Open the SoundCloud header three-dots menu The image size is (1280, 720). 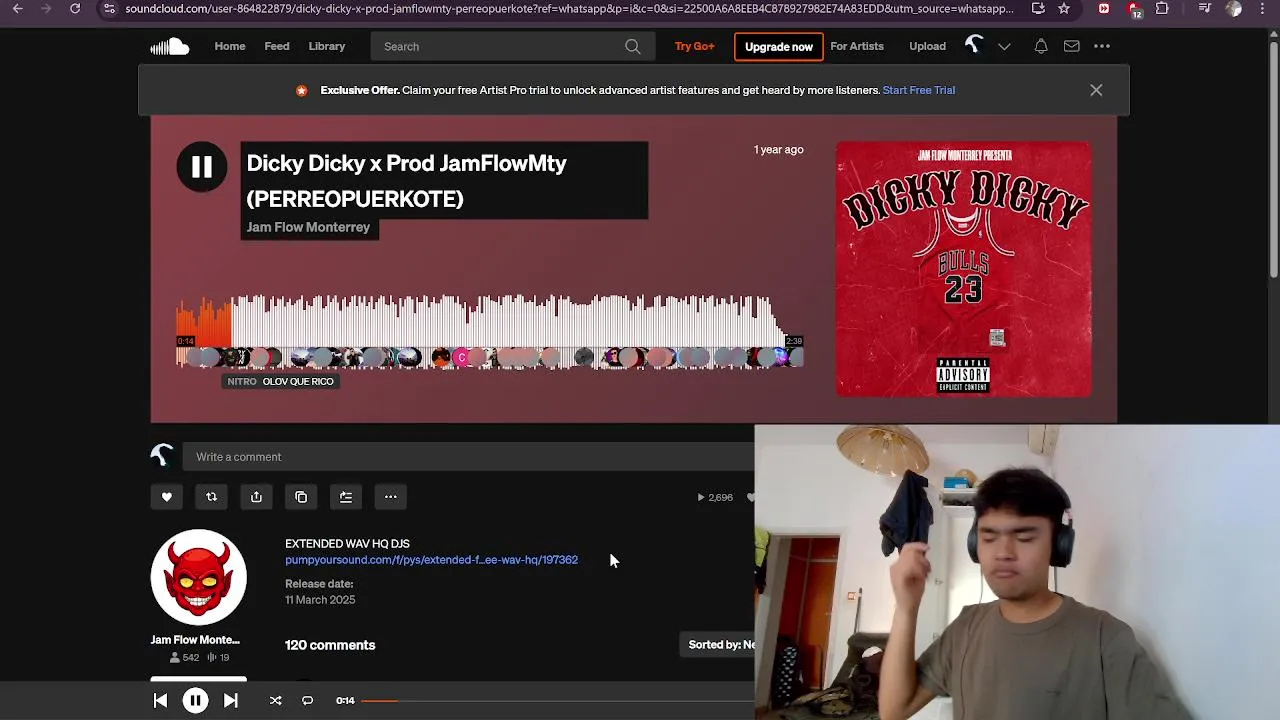click(x=1102, y=46)
